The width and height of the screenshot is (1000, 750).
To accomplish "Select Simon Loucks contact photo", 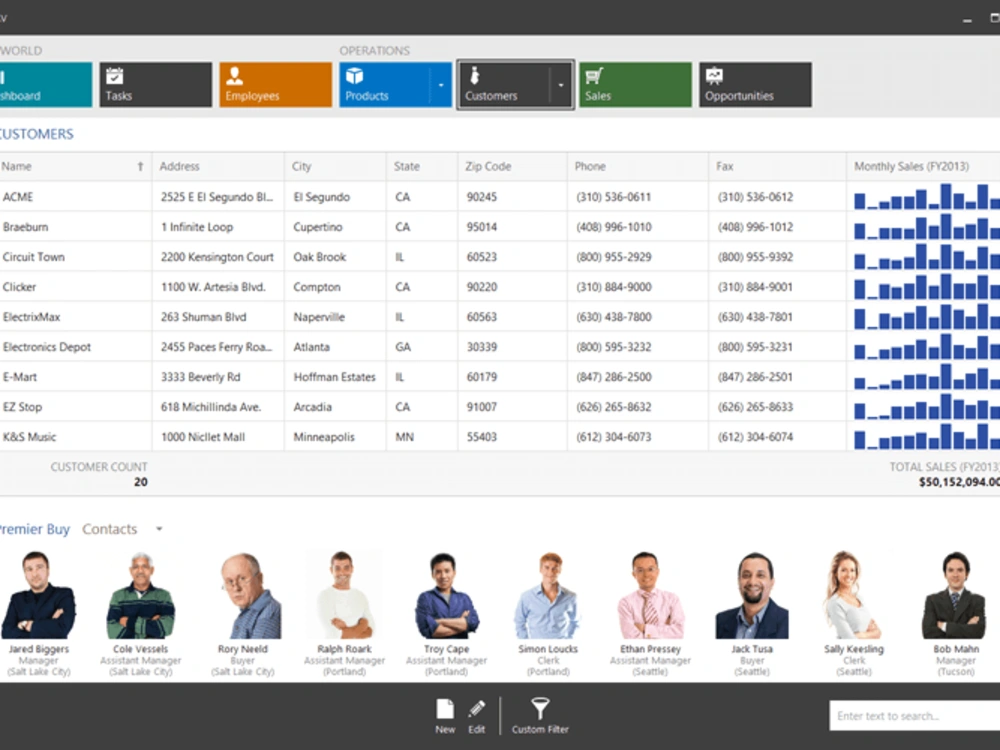I will coord(547,596).
